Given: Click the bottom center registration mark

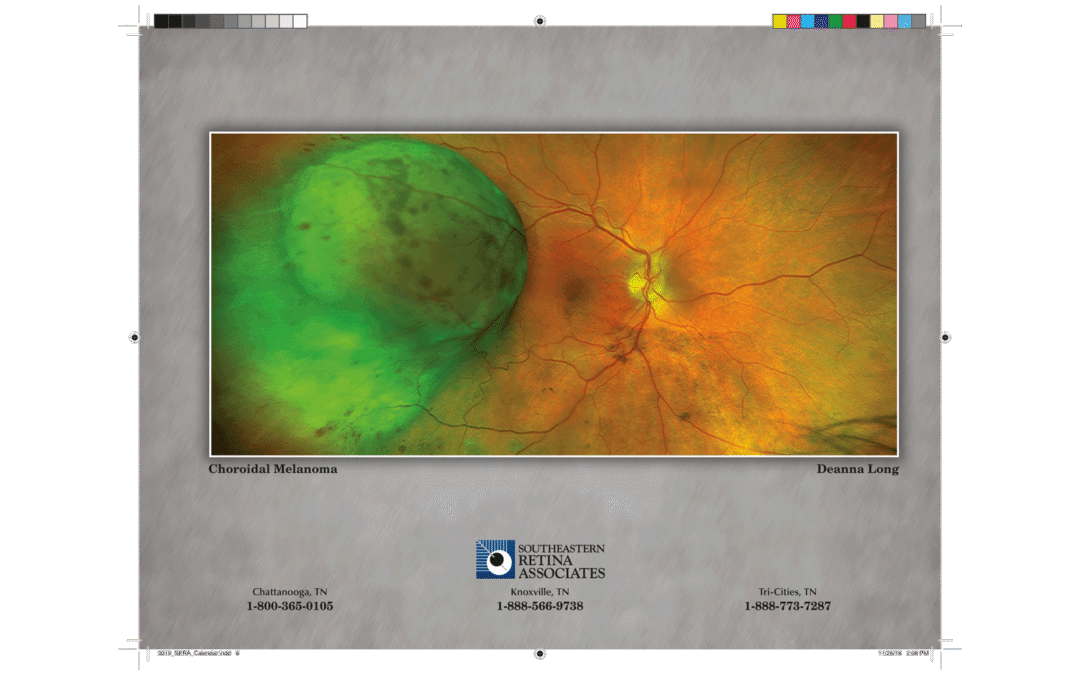Looking at the screenshot, I should coord(540,654).
